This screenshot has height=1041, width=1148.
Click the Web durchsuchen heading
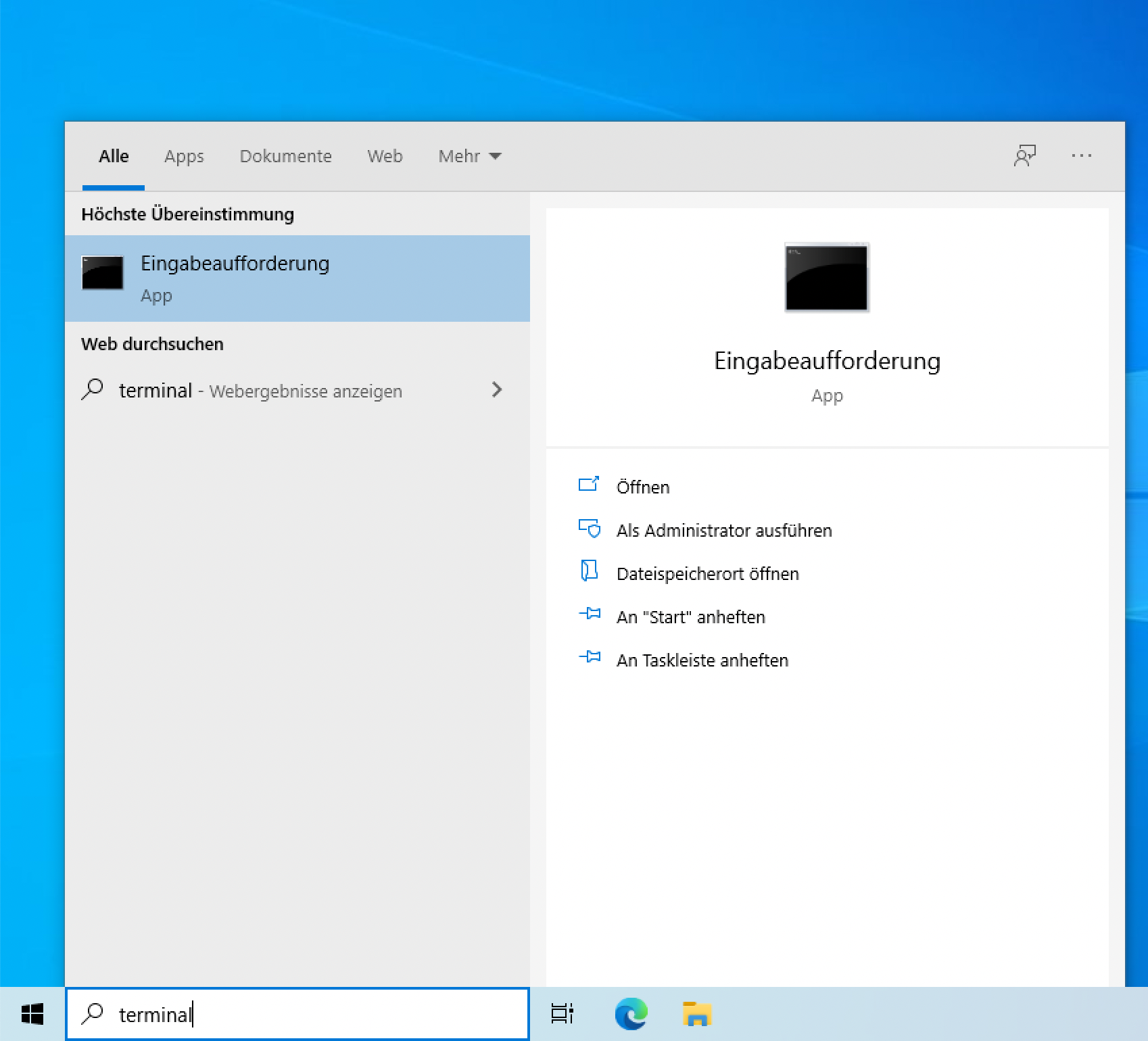point(152,344)
